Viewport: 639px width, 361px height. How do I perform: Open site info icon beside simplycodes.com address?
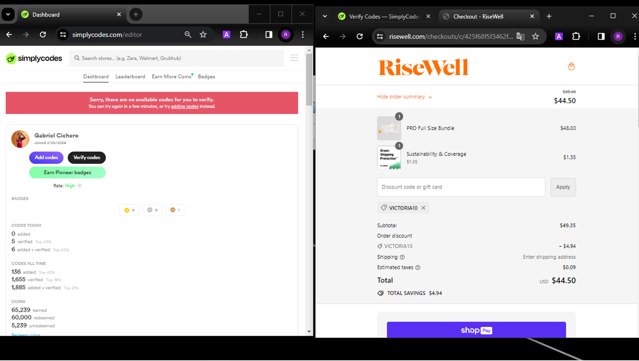63,35
